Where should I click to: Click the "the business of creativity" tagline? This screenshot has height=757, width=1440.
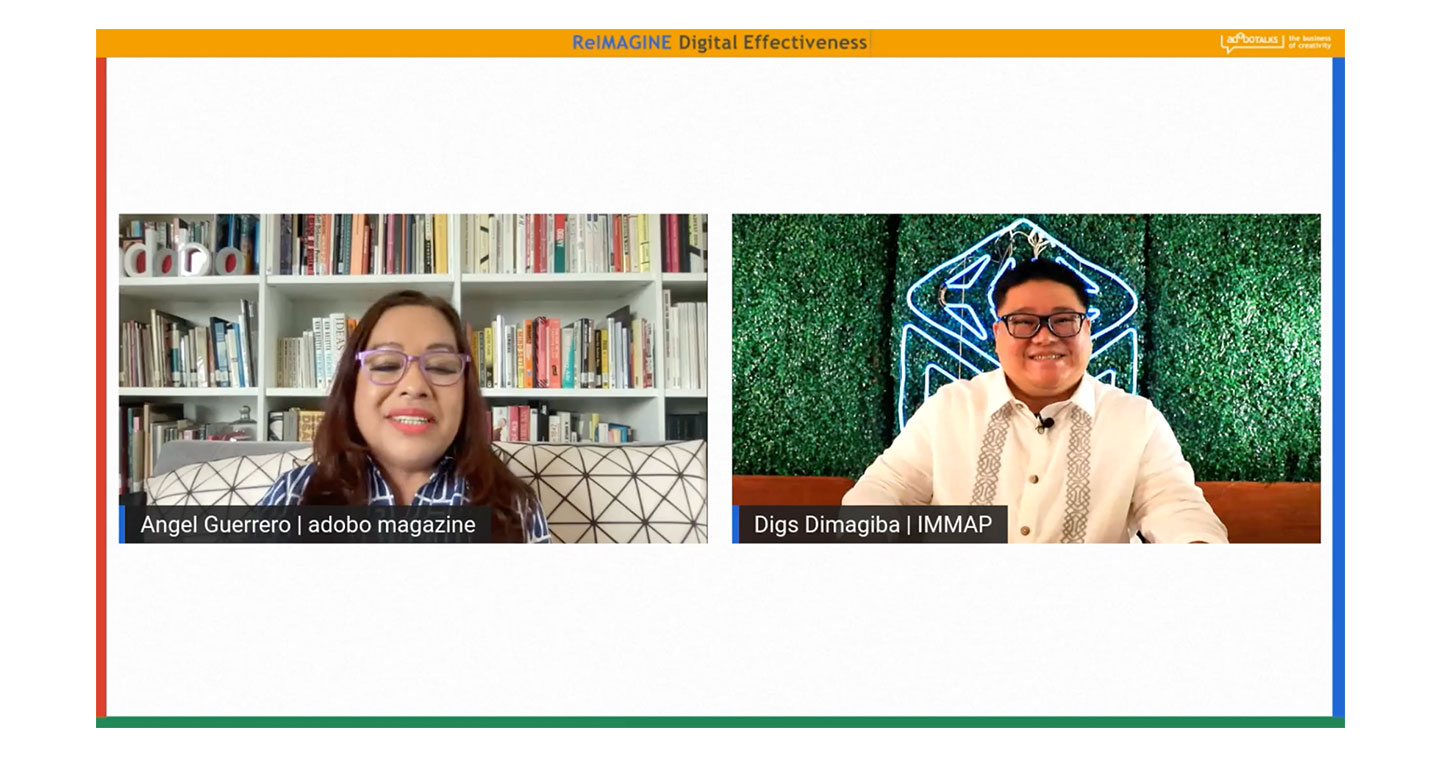[x=1310, y=42]
